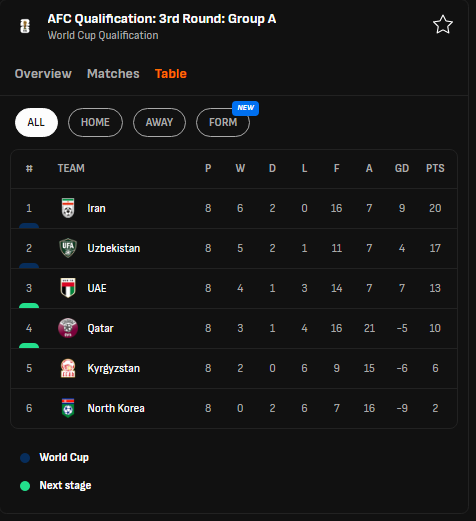Open North Korea's team crest
The image size is (476, 521).
click(x=68, y=408)
